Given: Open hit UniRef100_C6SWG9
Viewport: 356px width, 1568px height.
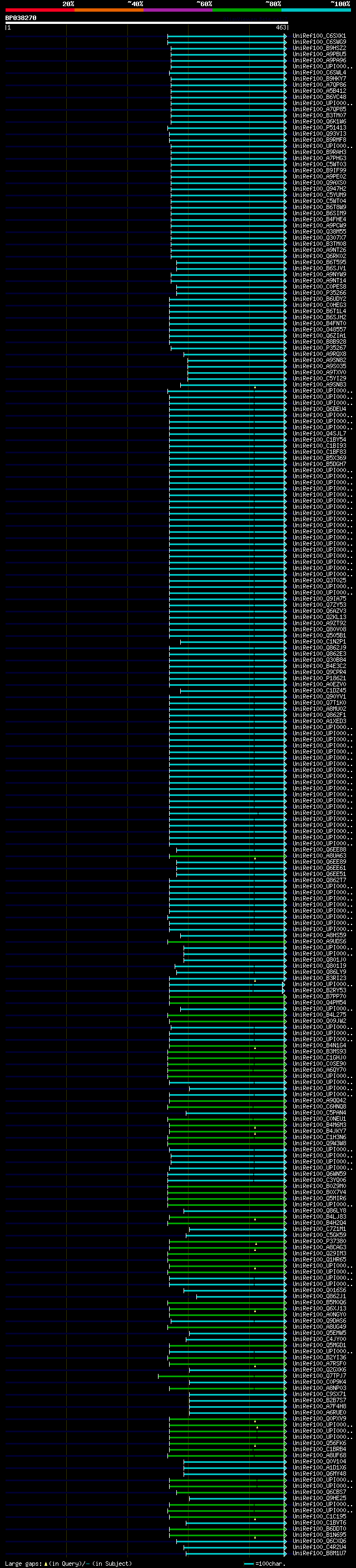Looking at the screenshot, I should [x=319, y=42].
